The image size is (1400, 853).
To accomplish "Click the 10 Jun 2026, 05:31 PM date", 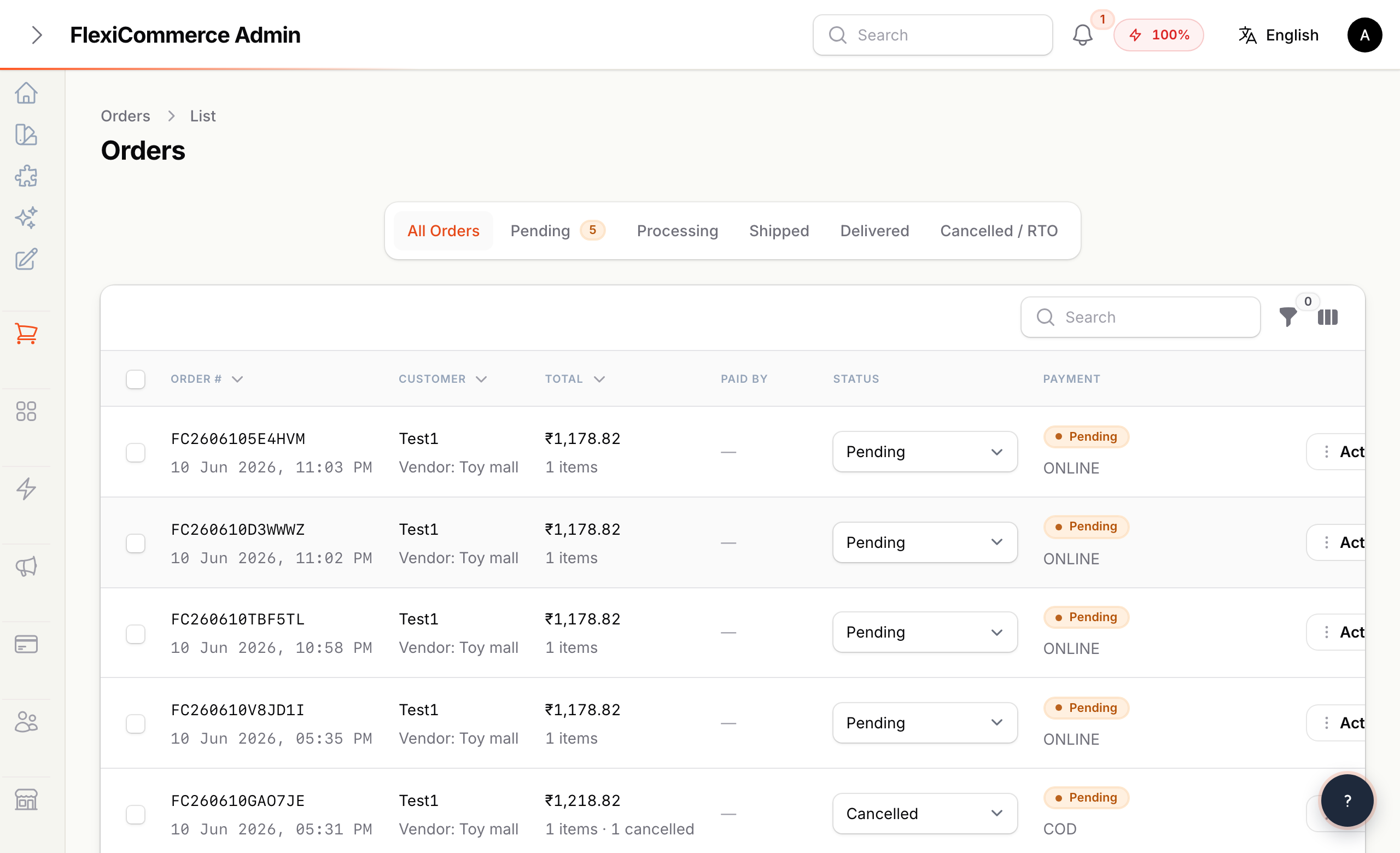I will tap(272, 829).
